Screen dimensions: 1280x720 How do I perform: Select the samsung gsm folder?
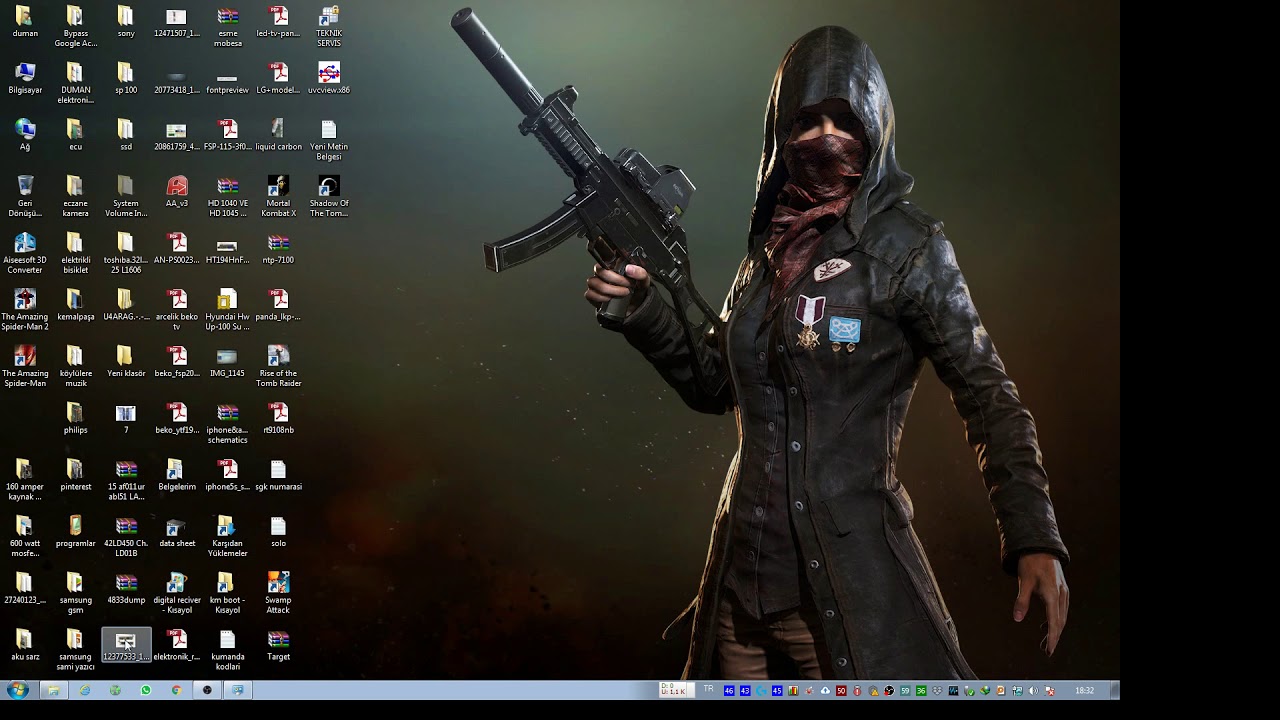coord(75,593)
